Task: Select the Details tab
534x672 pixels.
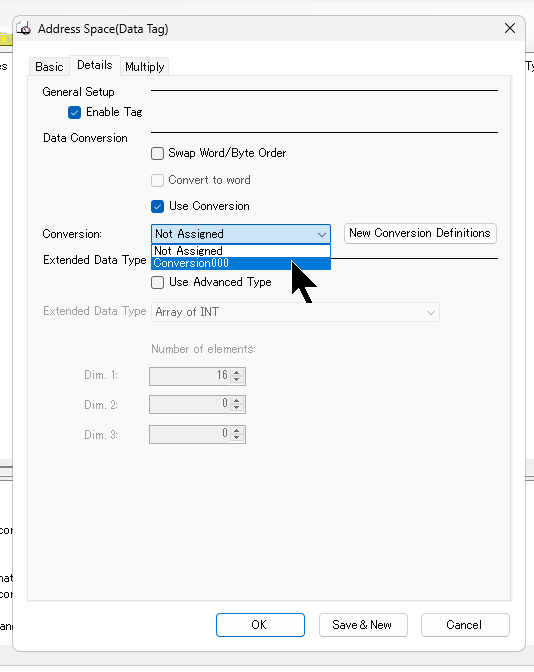Action: click(x=95, y=65)
